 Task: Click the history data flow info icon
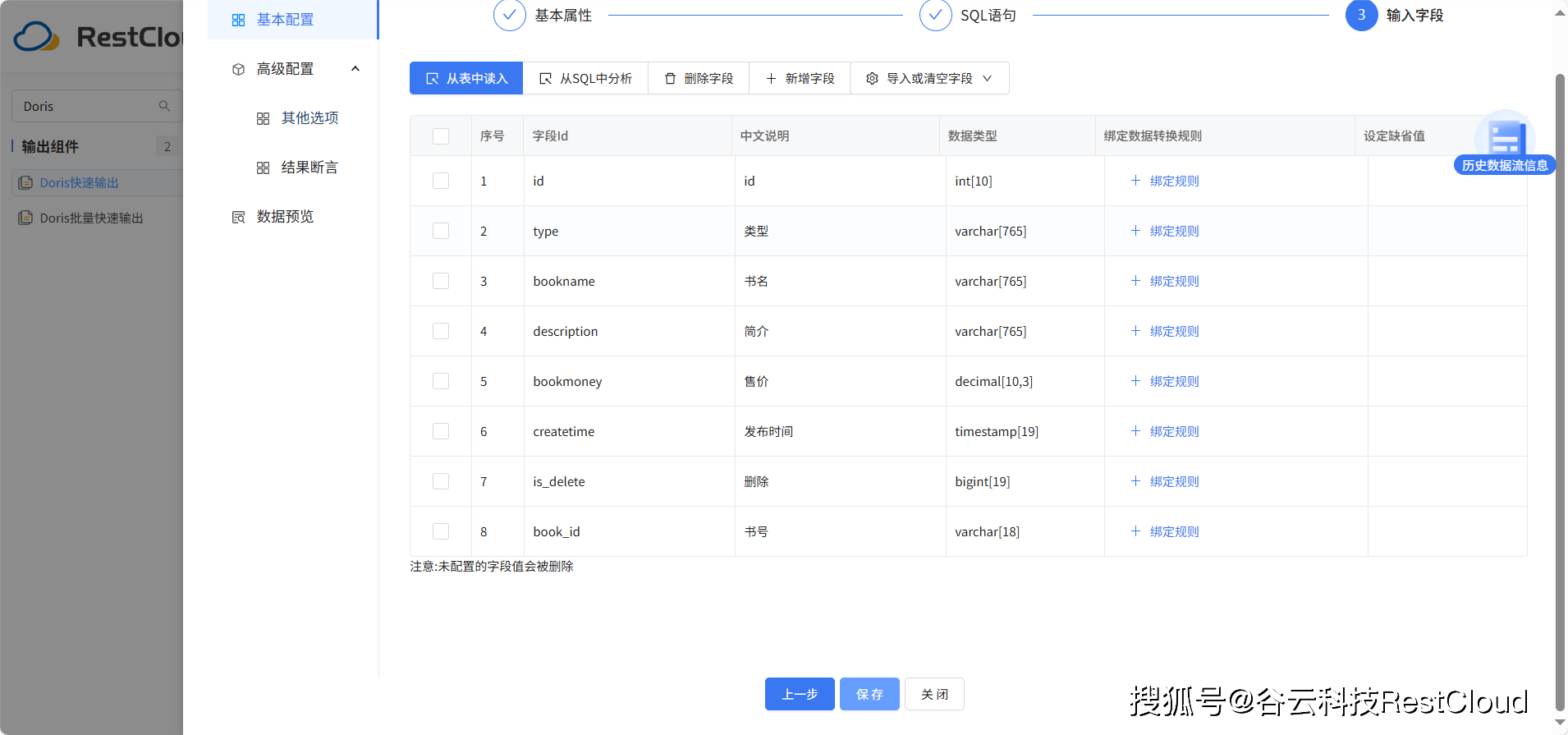[1505, 140]
